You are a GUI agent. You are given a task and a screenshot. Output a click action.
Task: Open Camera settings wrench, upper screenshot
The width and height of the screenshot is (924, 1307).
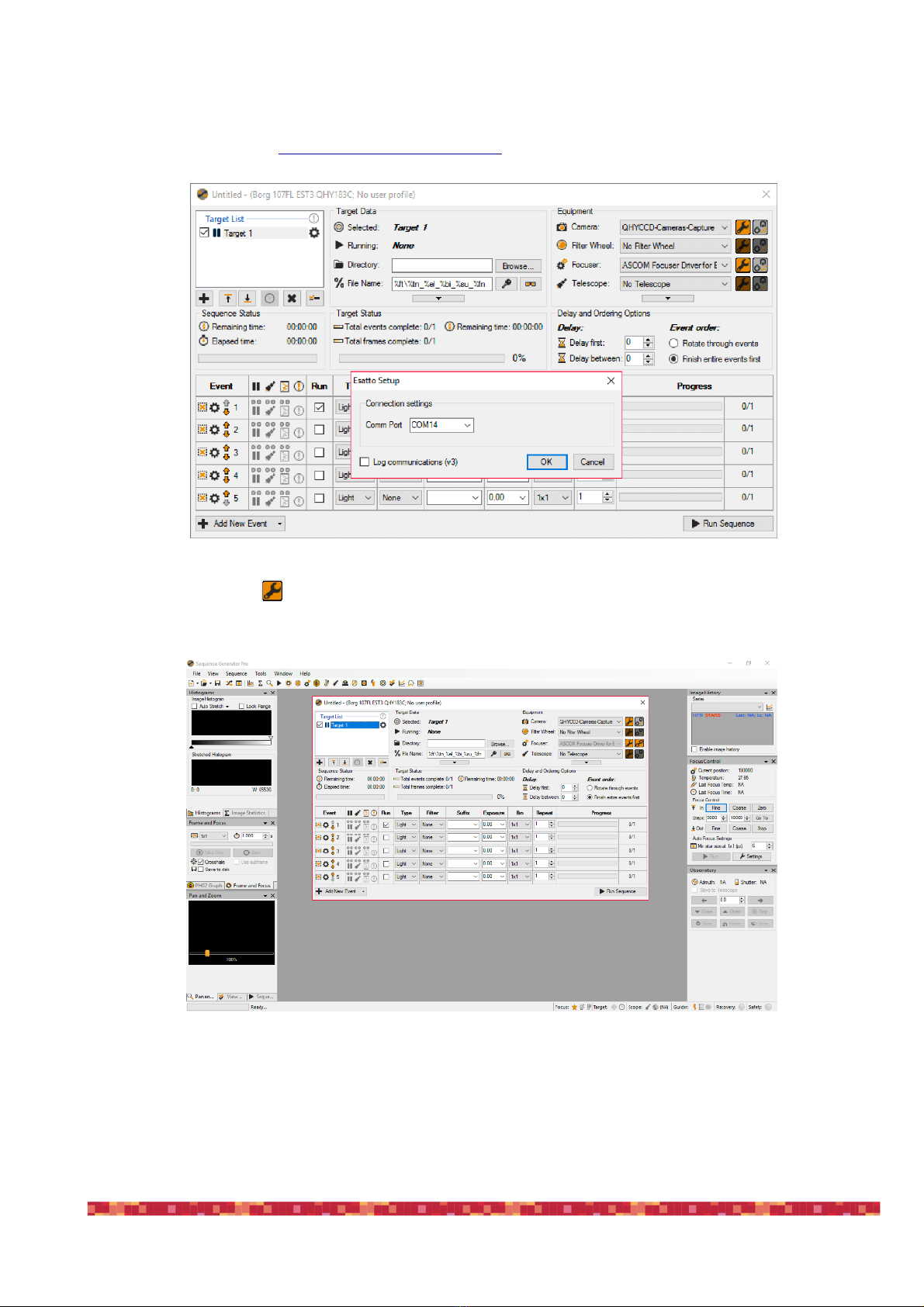click(x=742, y=227)
